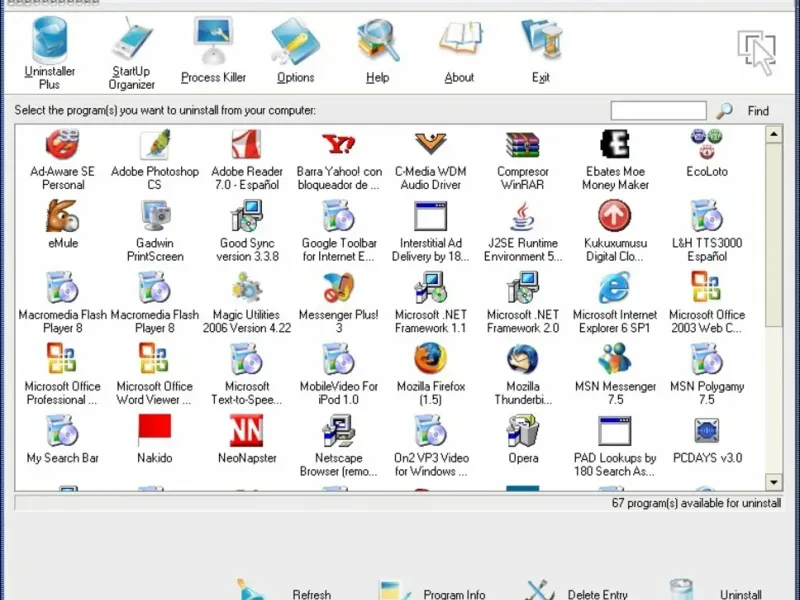
Task: Select My Search Bar
Action: (63, 439)
